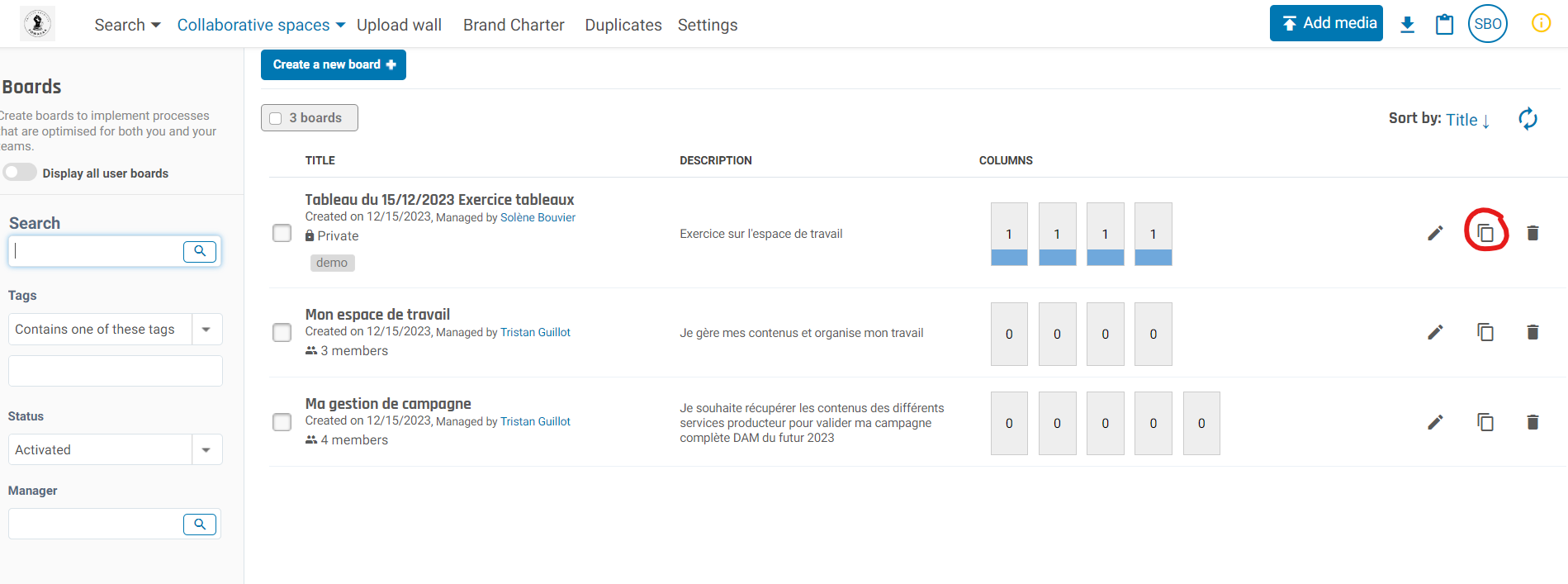Open the download icon in header

[1408, 25]
